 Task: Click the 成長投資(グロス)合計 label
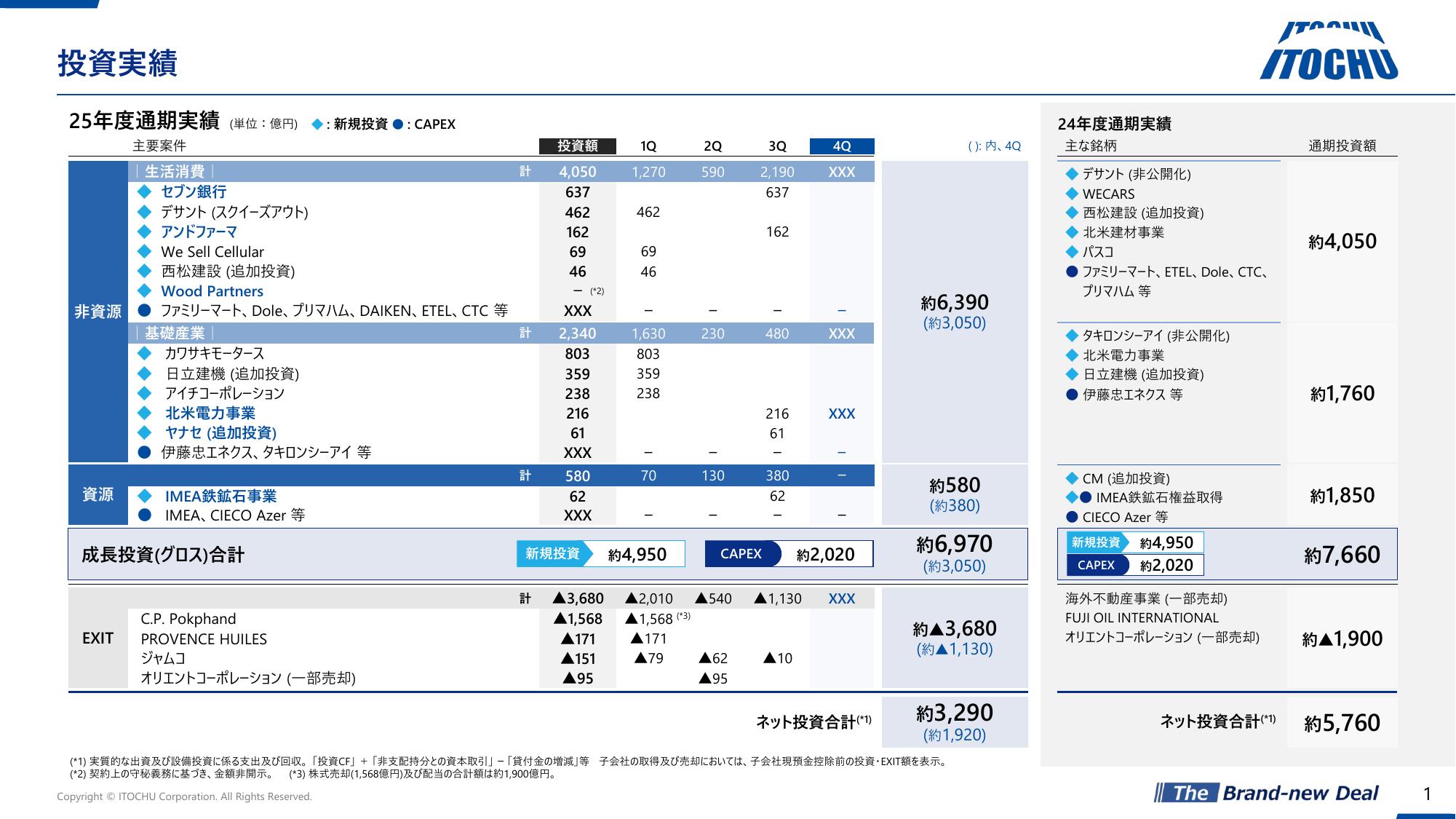[x=163, y=555]
